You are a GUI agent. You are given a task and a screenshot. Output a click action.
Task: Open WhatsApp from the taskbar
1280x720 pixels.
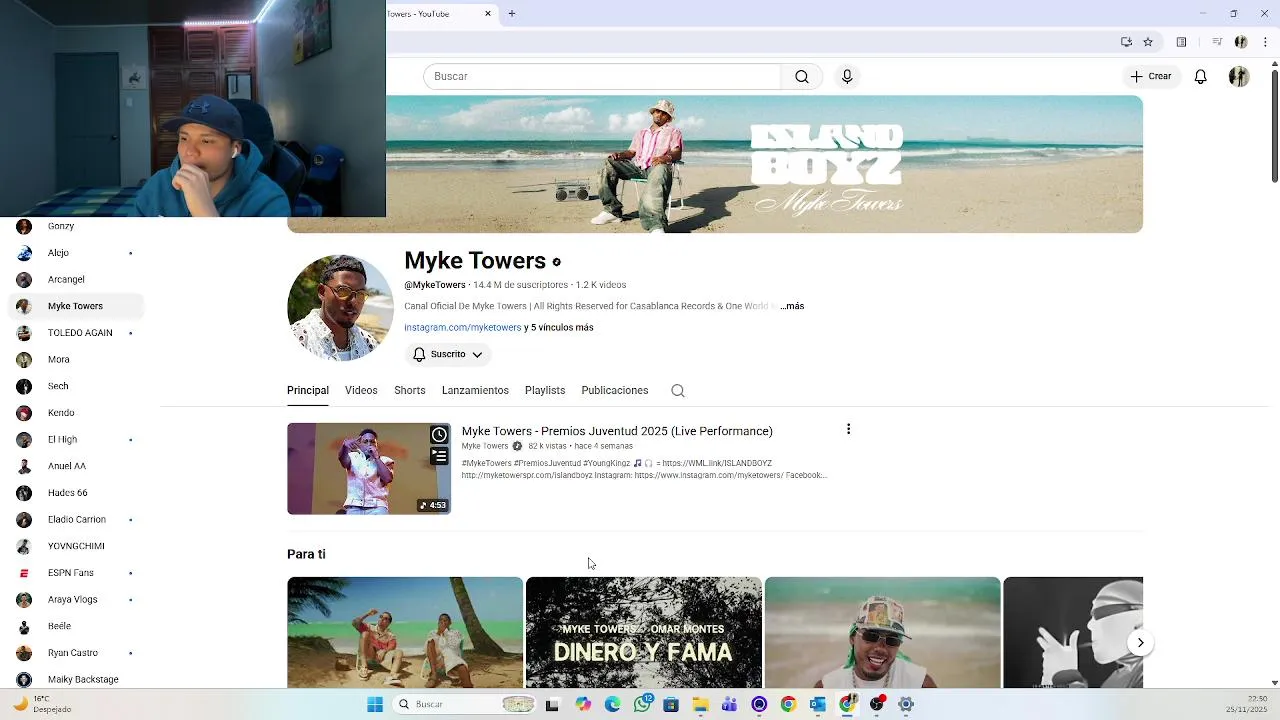coord(642,704)
